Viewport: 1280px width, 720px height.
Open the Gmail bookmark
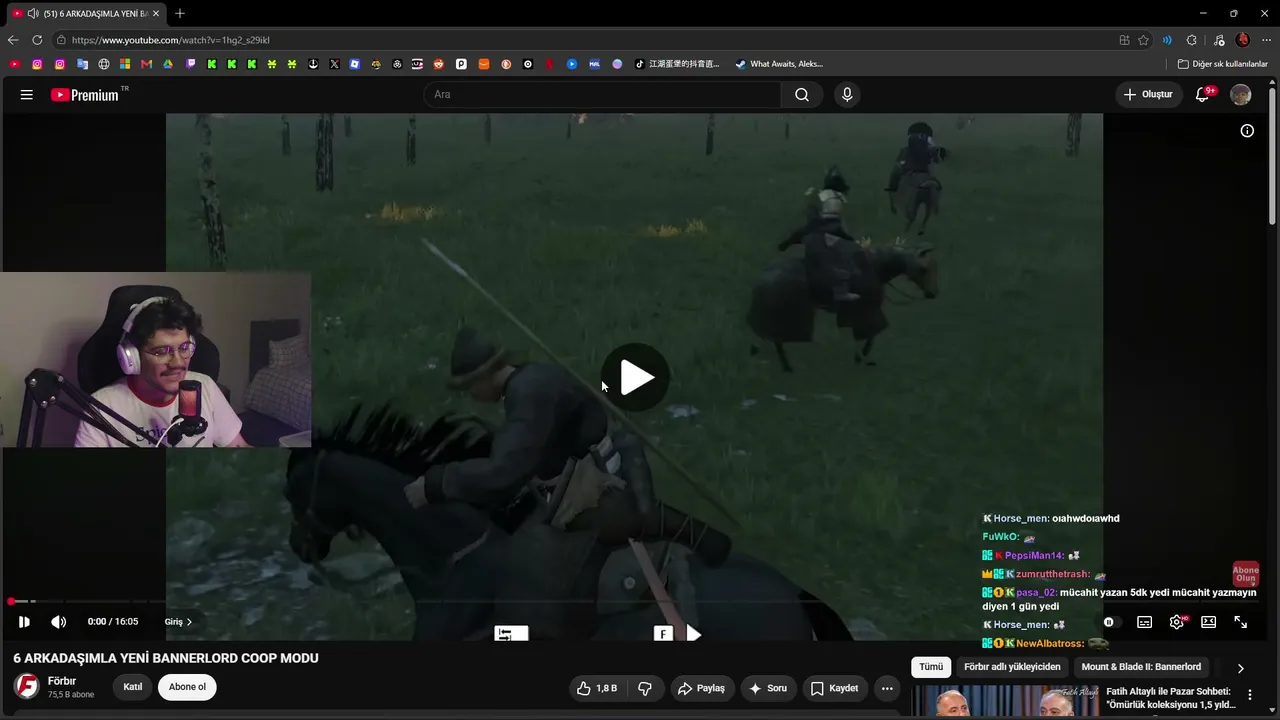(x=146, y=64)
